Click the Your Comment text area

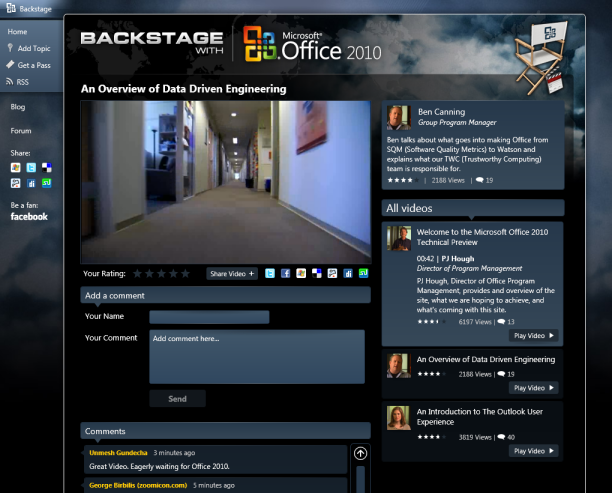(x=257, y=357)
